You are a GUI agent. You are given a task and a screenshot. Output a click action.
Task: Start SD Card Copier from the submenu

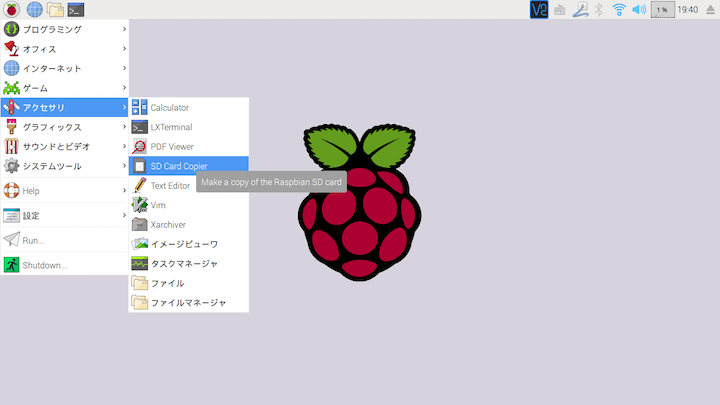coord(189,166)
